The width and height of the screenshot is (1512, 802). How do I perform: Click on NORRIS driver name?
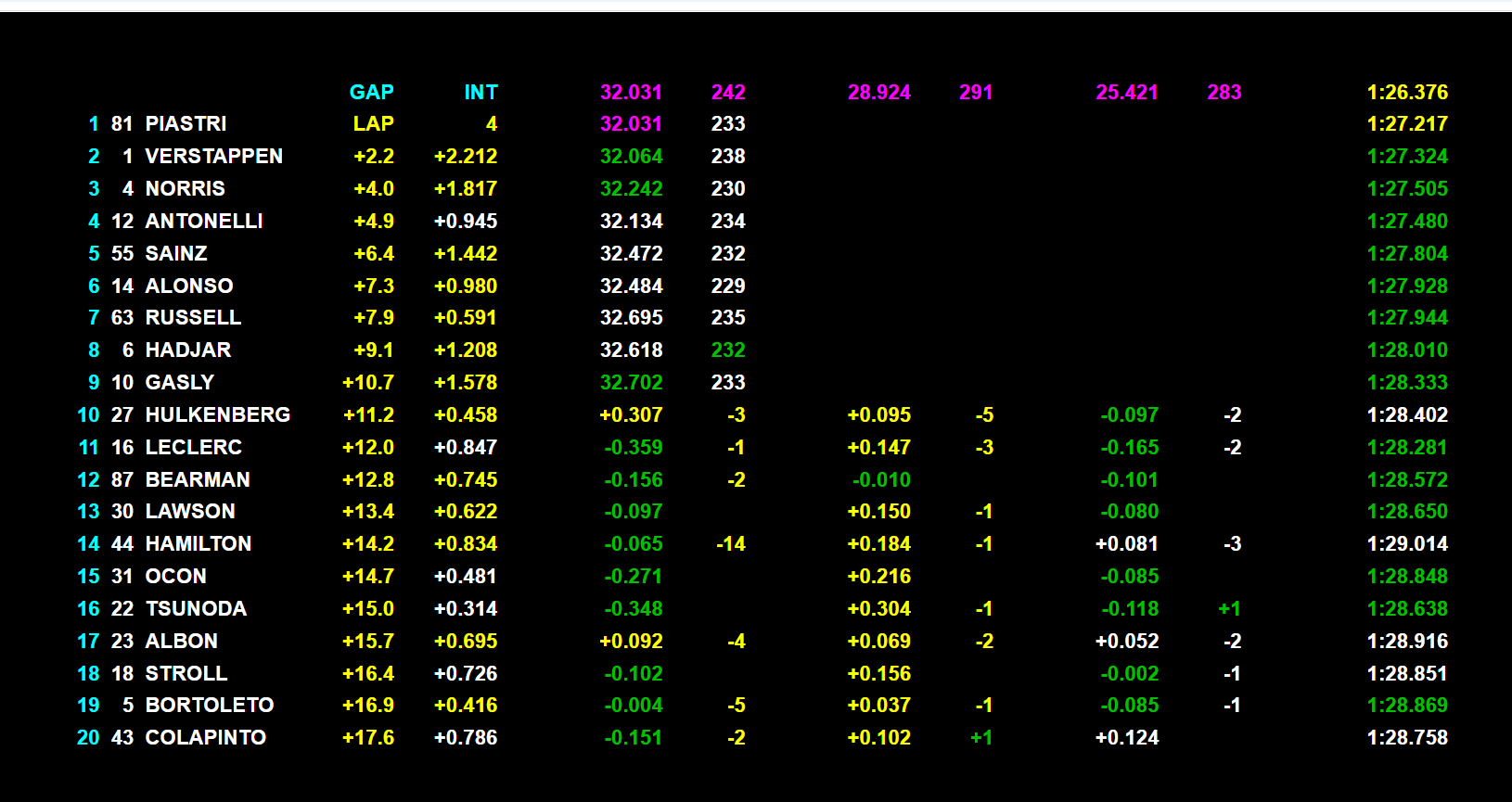point(185,189)
